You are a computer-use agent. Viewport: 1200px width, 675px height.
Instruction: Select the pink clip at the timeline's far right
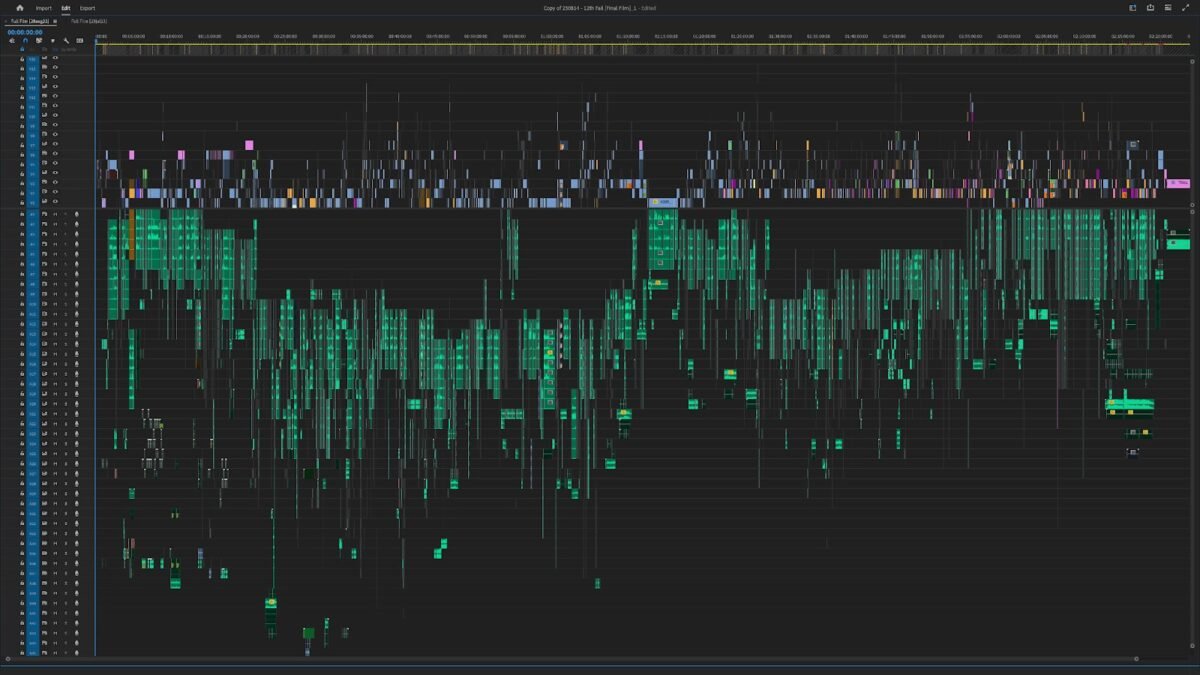pos(1179,183)
